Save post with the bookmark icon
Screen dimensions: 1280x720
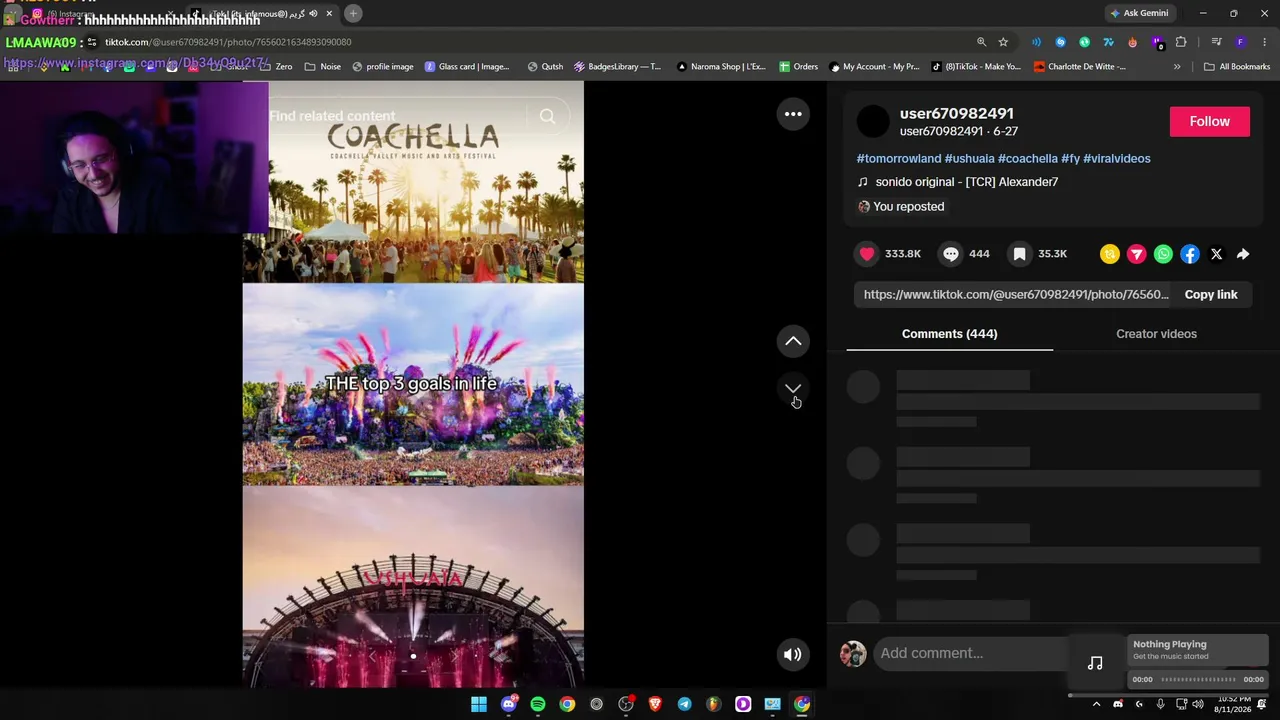tap(1019, 254)
